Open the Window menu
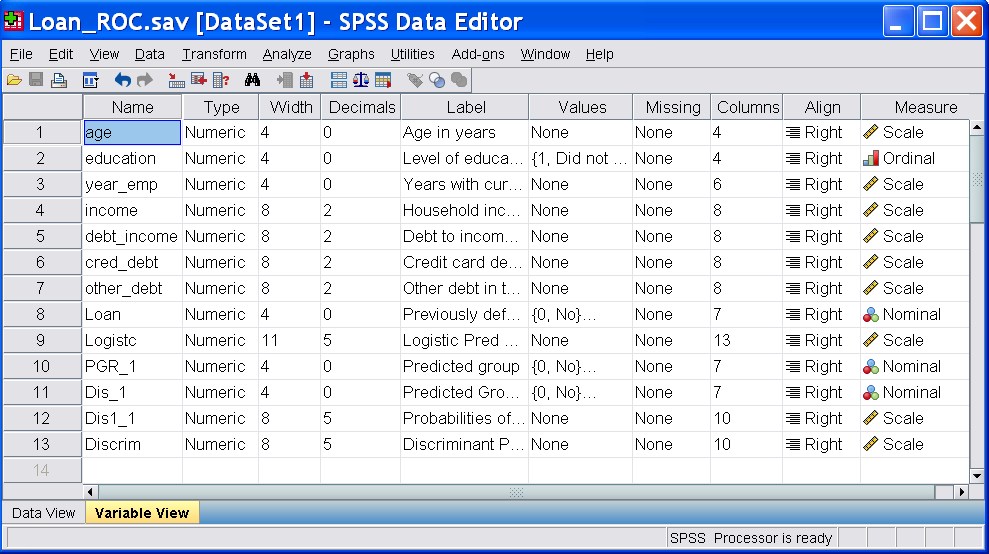Image resolution: width=989 pixels, height=554 pixels. [545, 54]
